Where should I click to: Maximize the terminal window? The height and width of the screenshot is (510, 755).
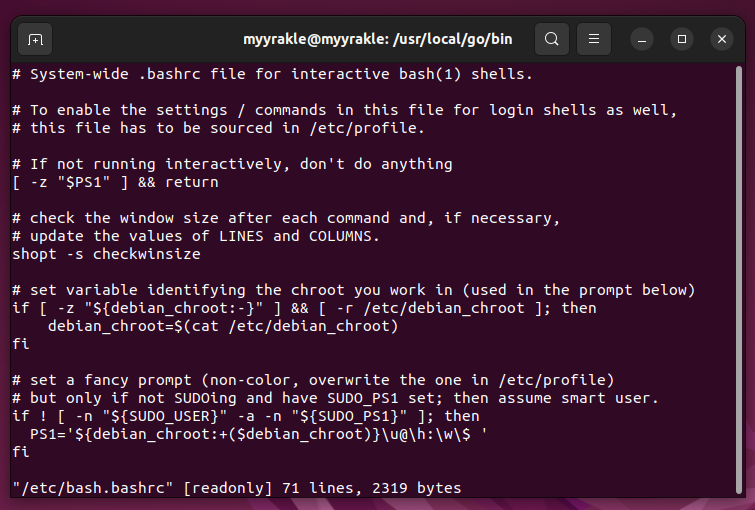click(682, 39)
